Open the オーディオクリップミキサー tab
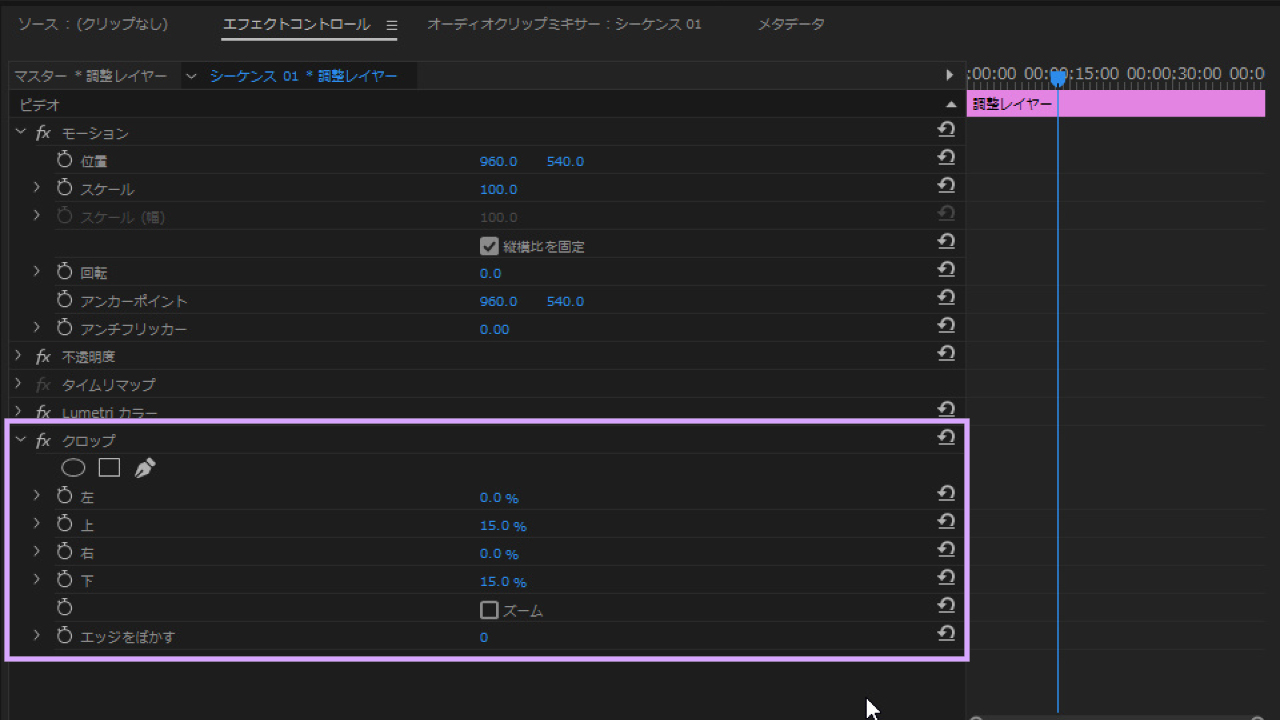The width and height of the screenshot is (1280, 720). click(564, 24)
